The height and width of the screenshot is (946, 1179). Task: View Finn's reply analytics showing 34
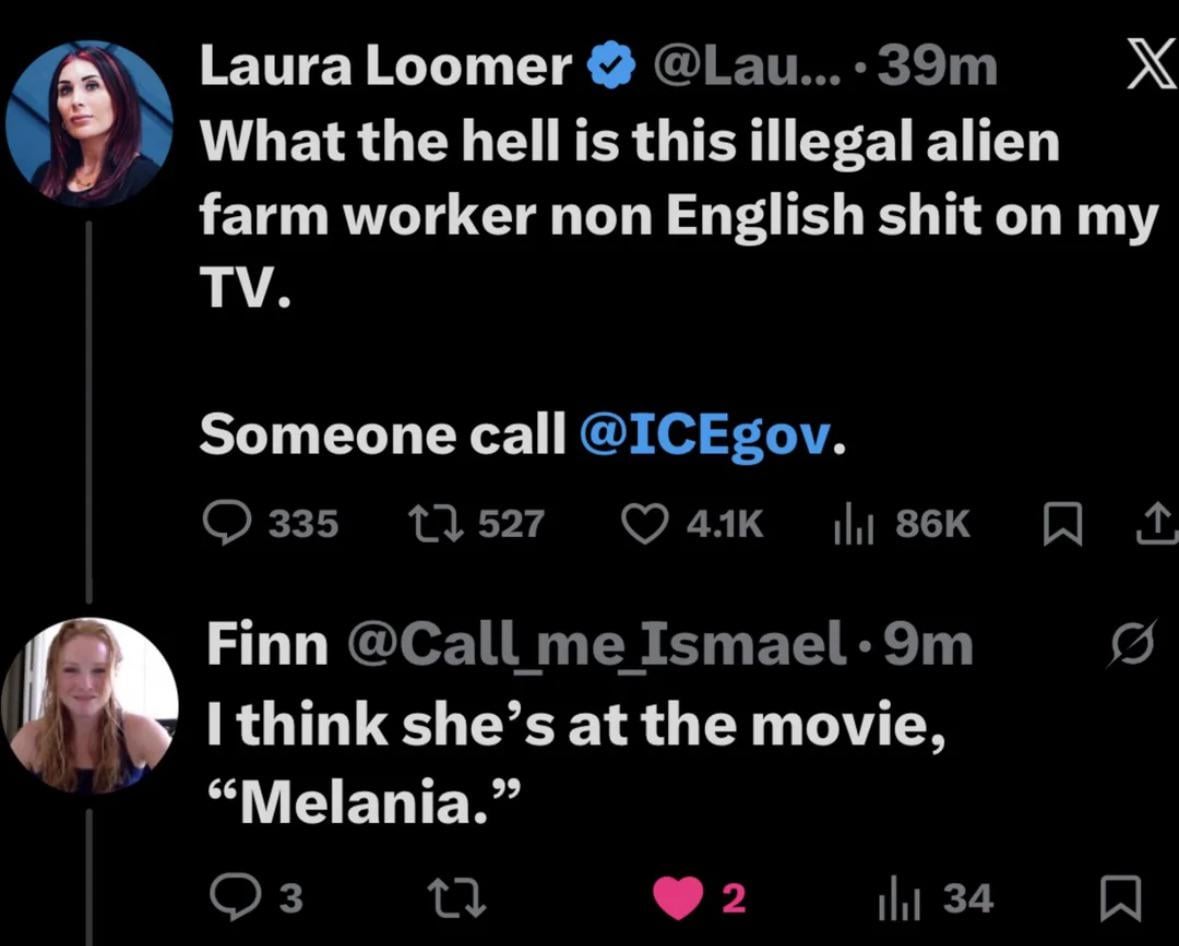click(x=891, y=898)
